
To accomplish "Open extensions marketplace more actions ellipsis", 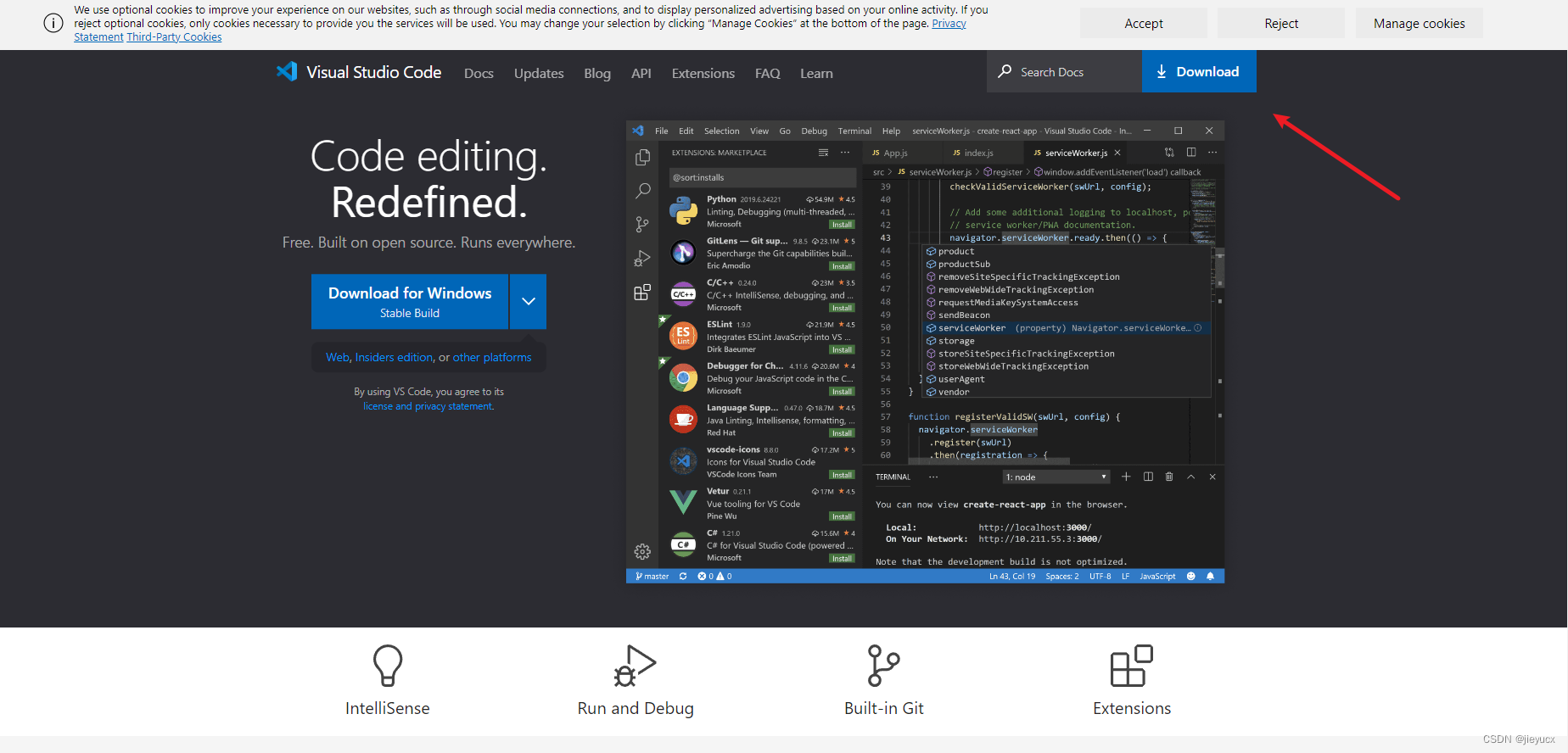I will tap(845, 153).
